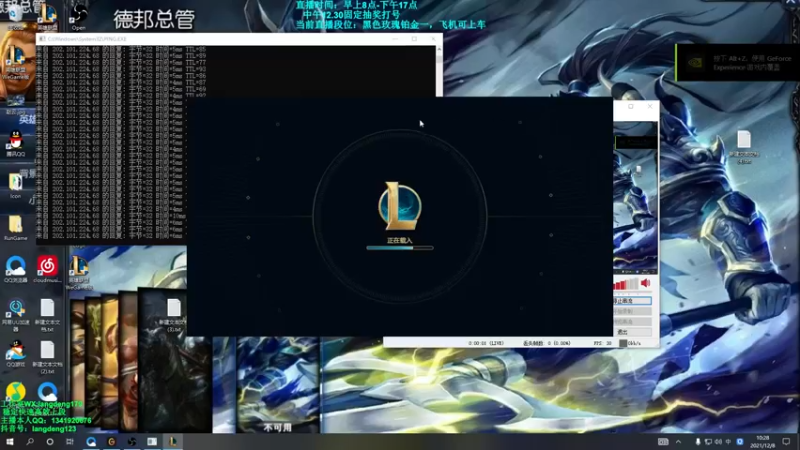Open the orange G app on taskbar
Image resolution: width=800 pixels, height=450 pixels.
111,441
